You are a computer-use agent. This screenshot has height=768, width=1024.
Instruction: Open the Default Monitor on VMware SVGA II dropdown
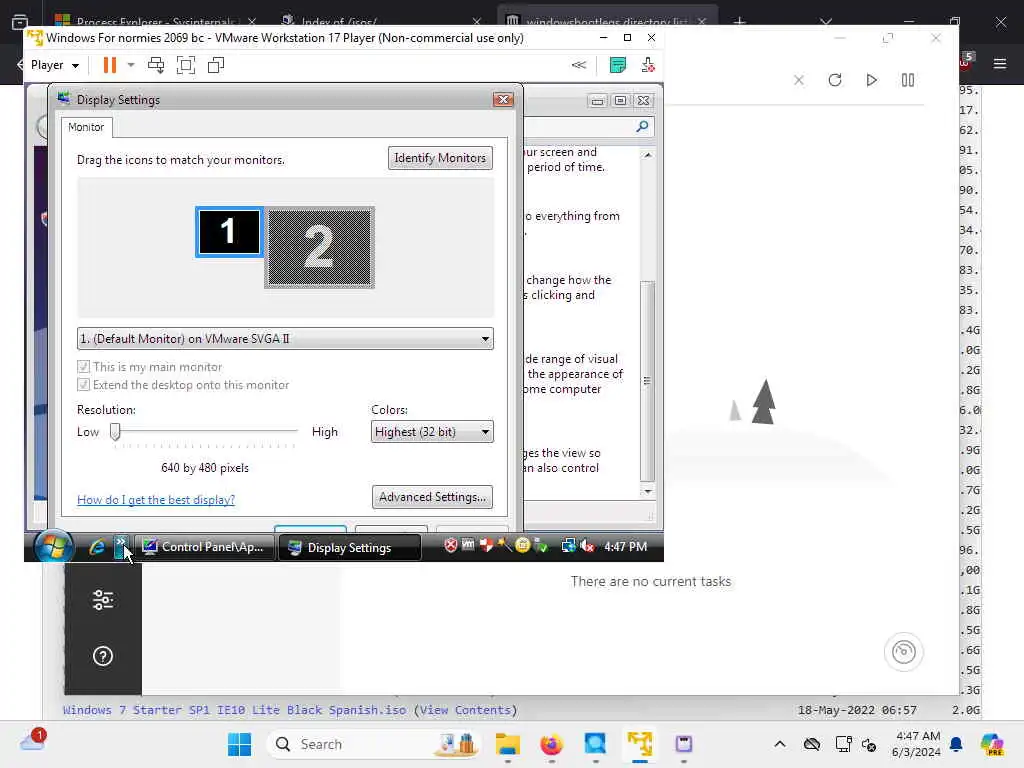[285, 338]
